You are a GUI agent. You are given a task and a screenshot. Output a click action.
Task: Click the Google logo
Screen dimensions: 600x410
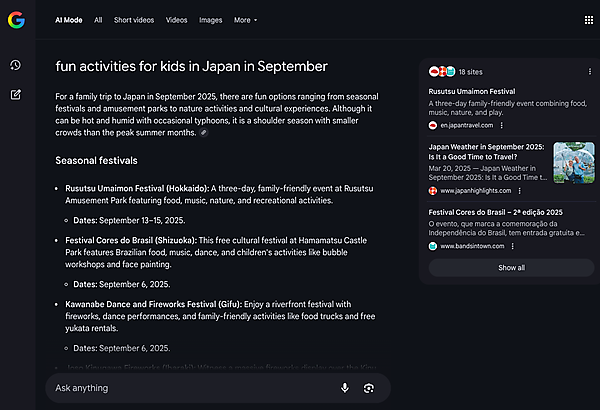16,20
